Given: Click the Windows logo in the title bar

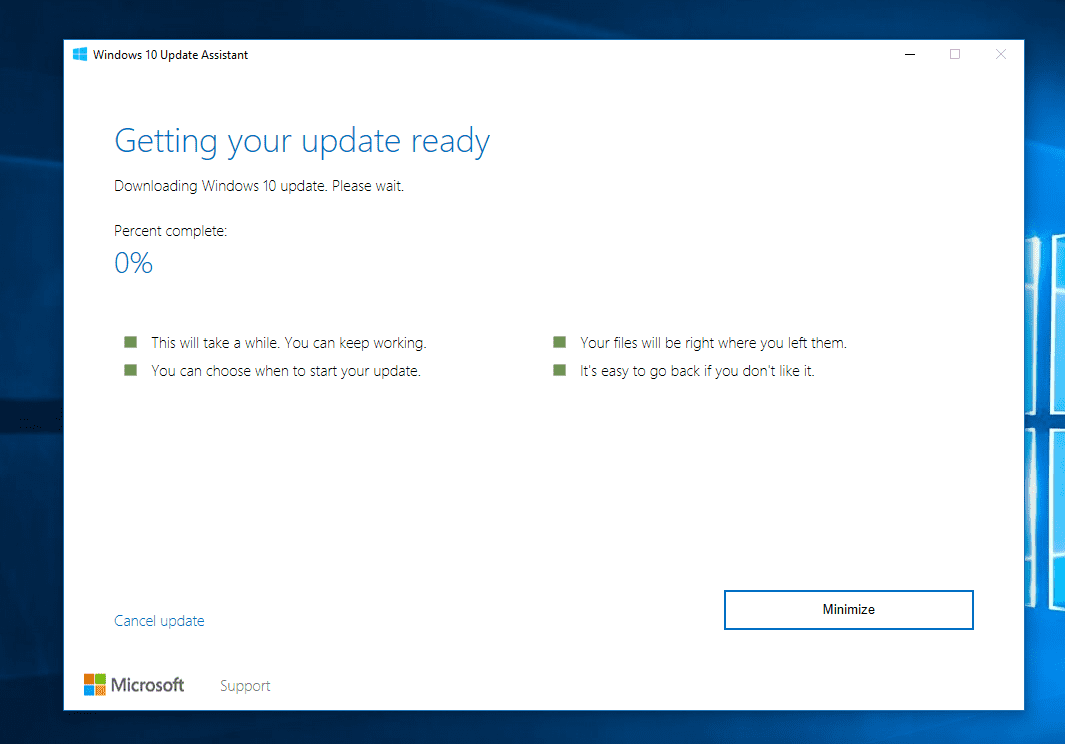Looking at the screenshot, I should click(x=80, y=55).
